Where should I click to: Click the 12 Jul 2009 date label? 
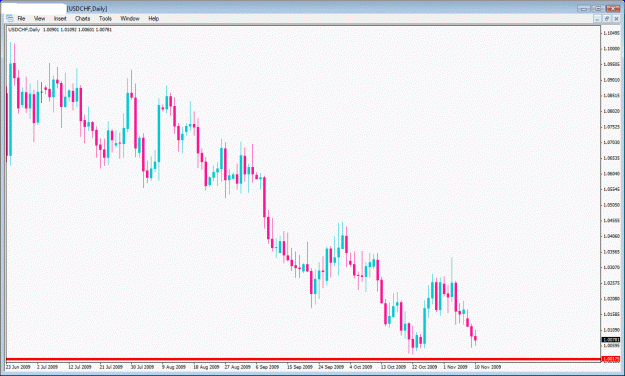[80, 367]
